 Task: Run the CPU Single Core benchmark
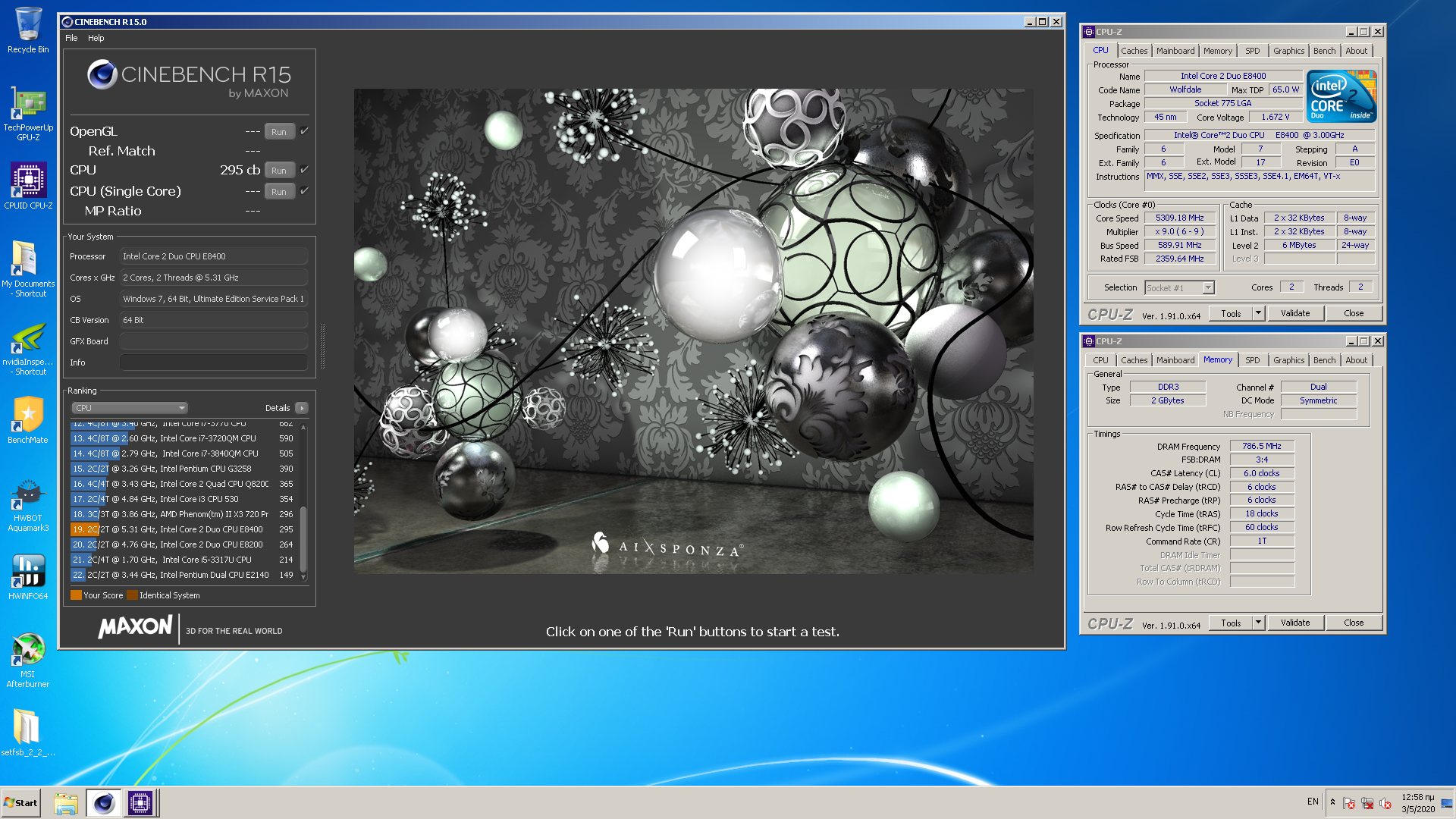279,191
